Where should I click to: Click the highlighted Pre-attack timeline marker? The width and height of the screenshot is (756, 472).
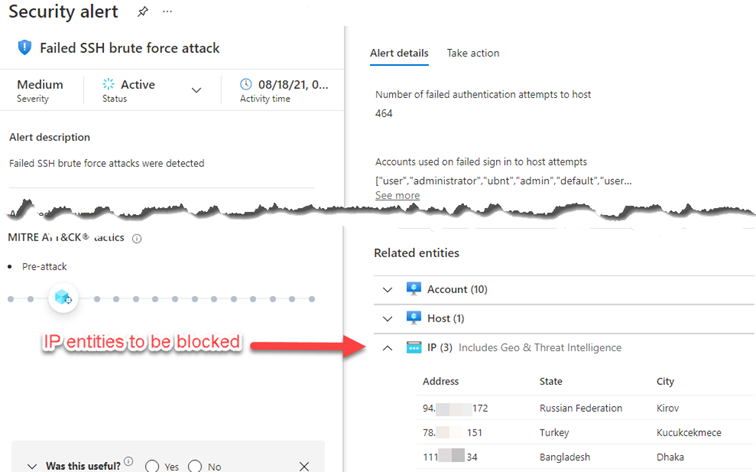[x=63, y=298]
